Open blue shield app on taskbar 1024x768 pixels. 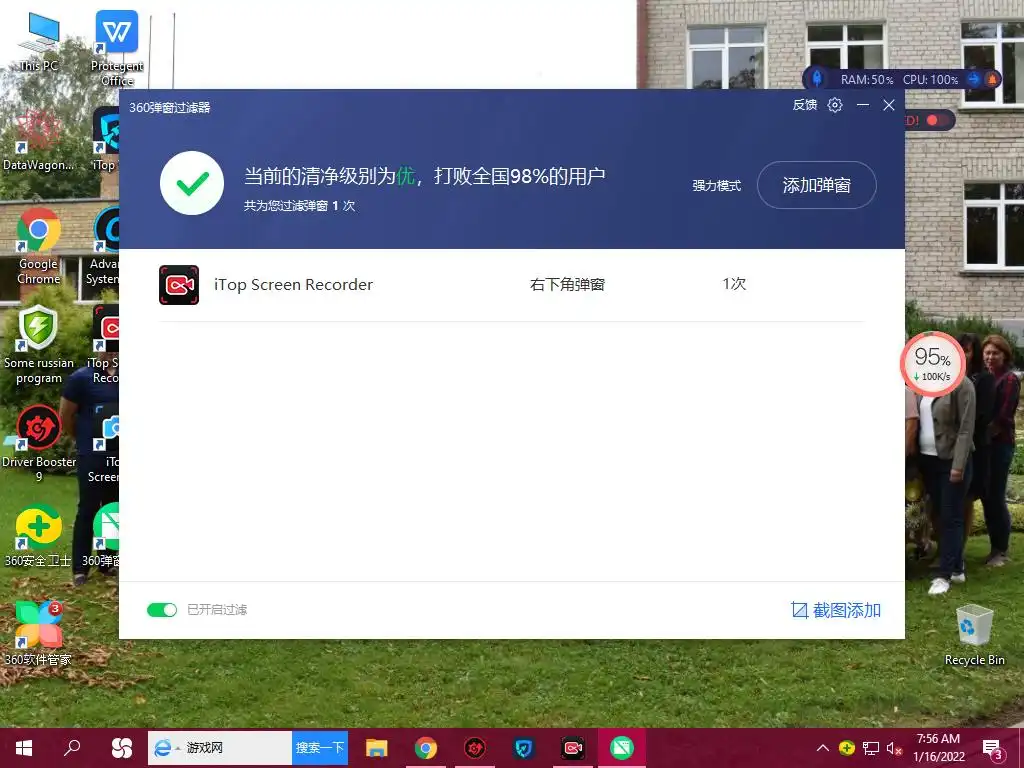(x=524, y=748)
